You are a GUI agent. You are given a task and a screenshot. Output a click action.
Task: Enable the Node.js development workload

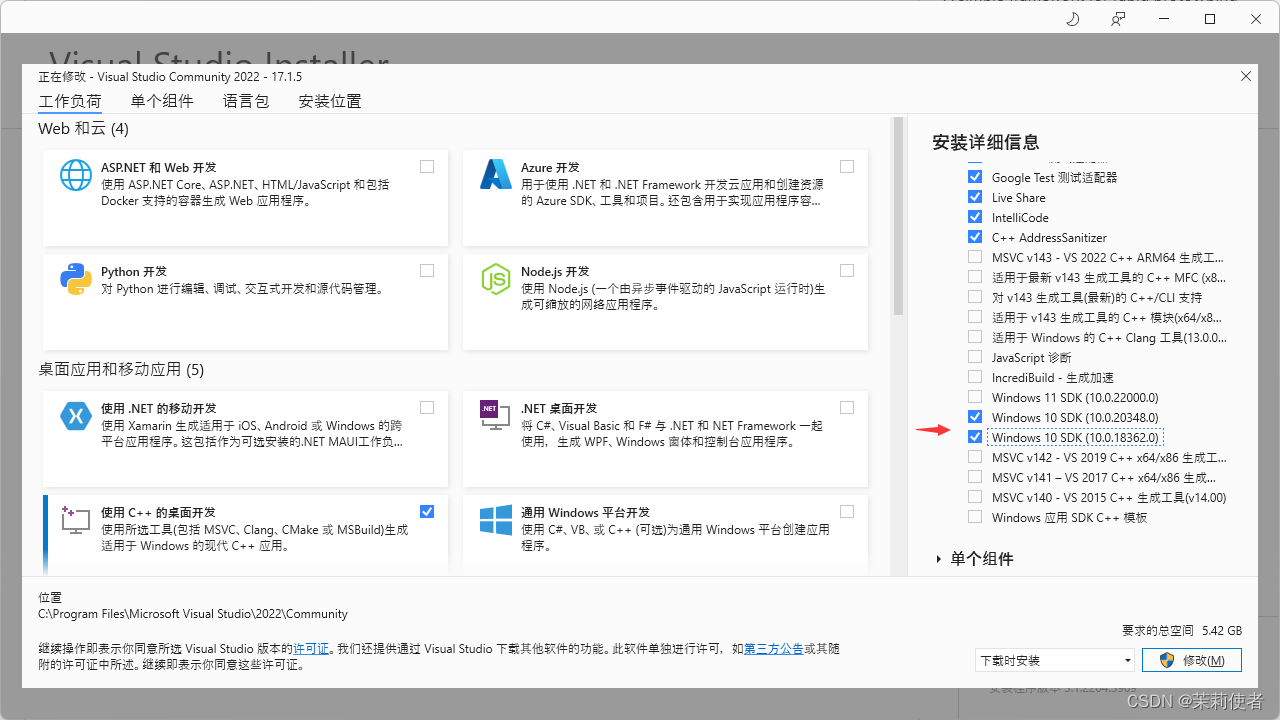[x=847, y=270]
